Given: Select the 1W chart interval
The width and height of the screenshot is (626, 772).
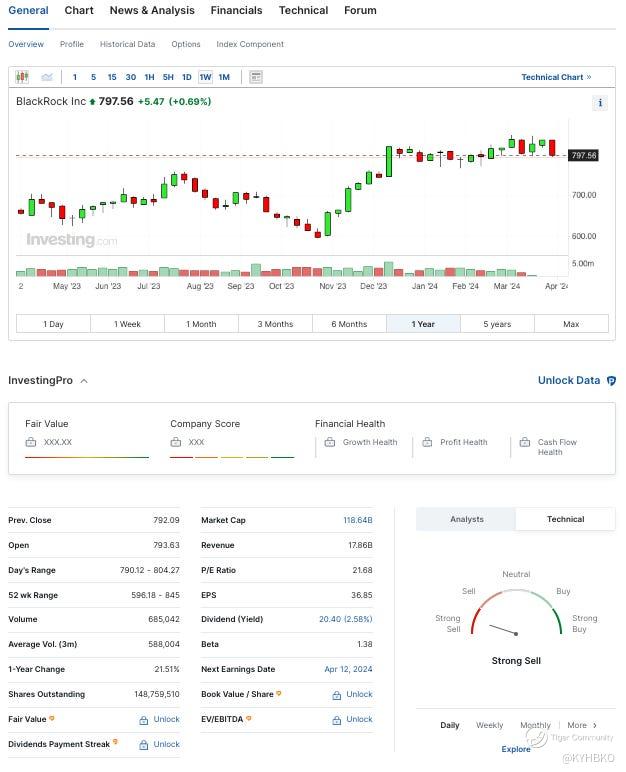Looking at the screenshot, I should click(x=205, y=77).
